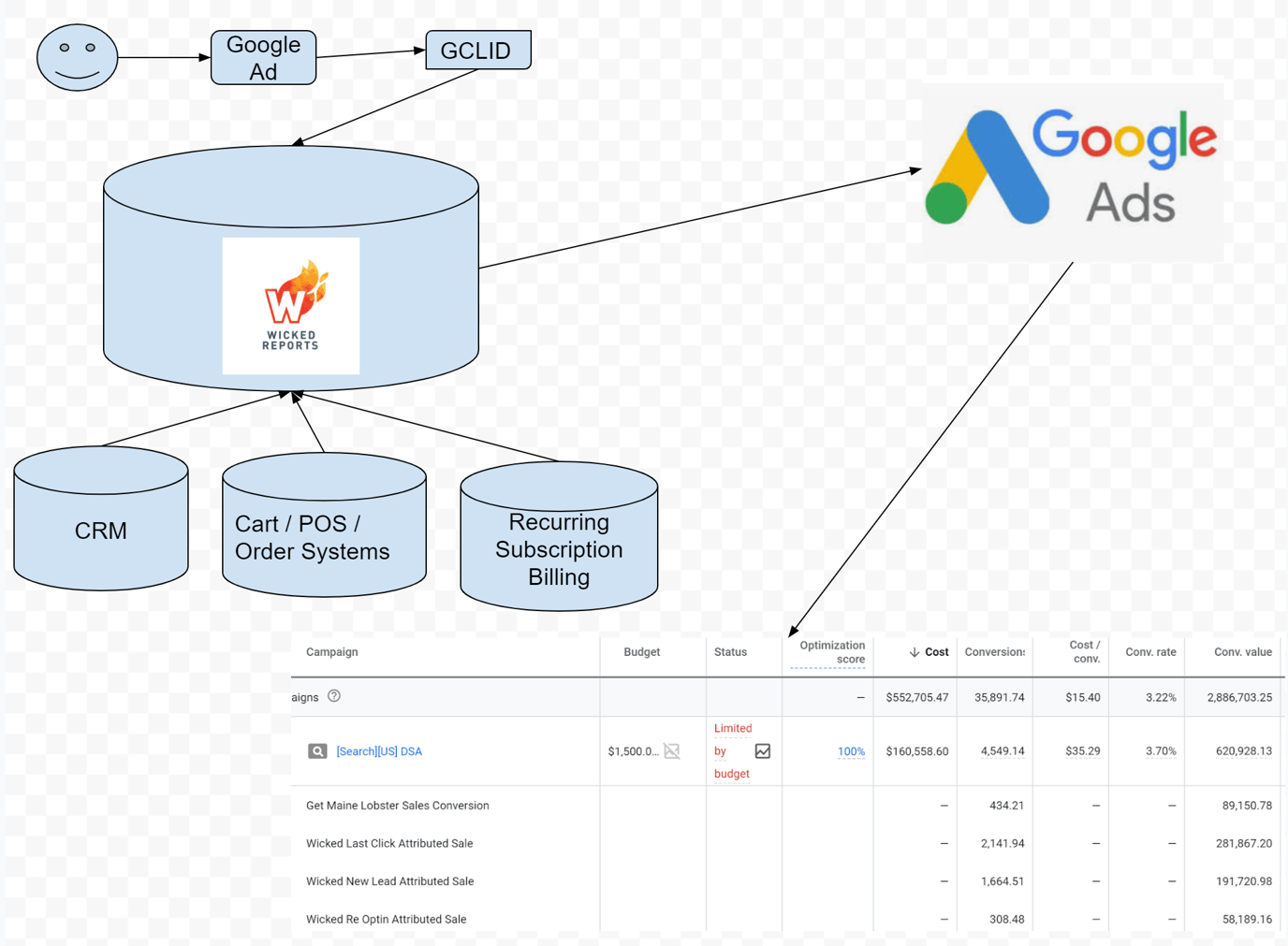Open the bid strategy chart icon in Status column
This screenshot has width=1288, height=946.
pyautogui.click(x=763, y=750)
